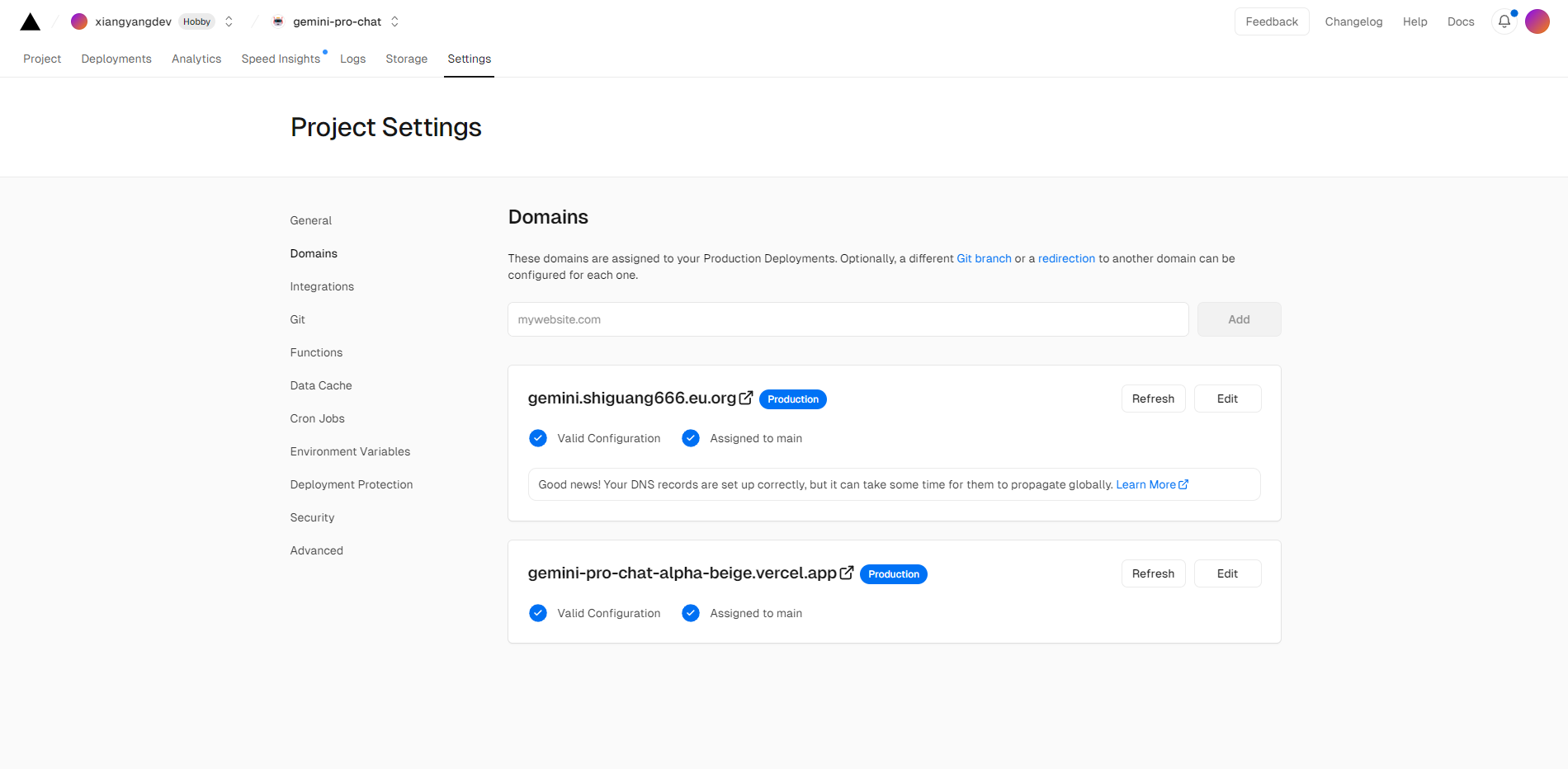The image size is (1568, 769).
Task: Open Learn More about DNS propagation
Action: (x=1152, y=484)
